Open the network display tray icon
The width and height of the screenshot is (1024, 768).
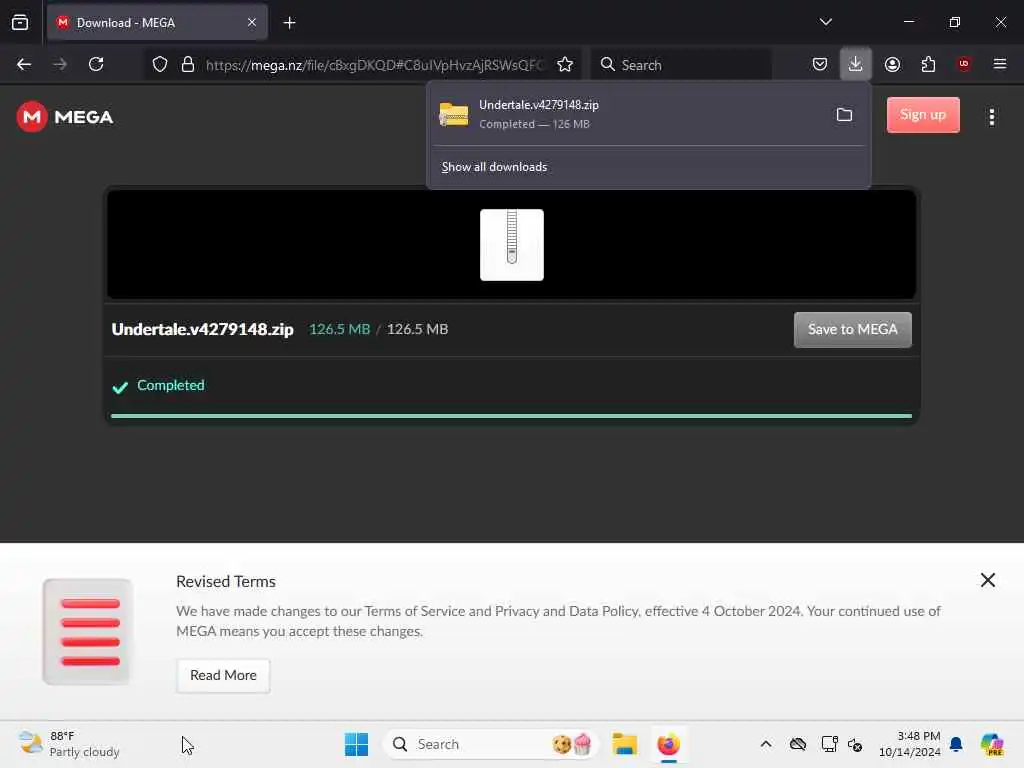(829, 744)
